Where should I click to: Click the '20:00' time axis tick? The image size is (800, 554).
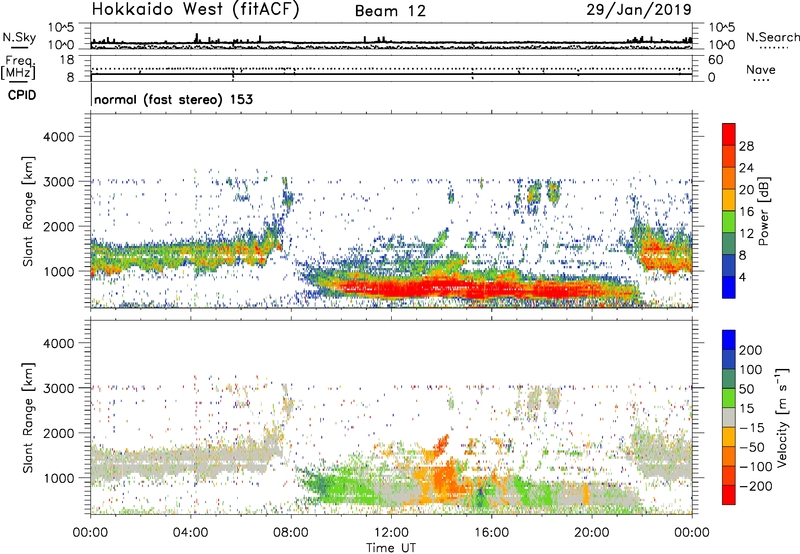pyautogui.click(x=592, y=533)
